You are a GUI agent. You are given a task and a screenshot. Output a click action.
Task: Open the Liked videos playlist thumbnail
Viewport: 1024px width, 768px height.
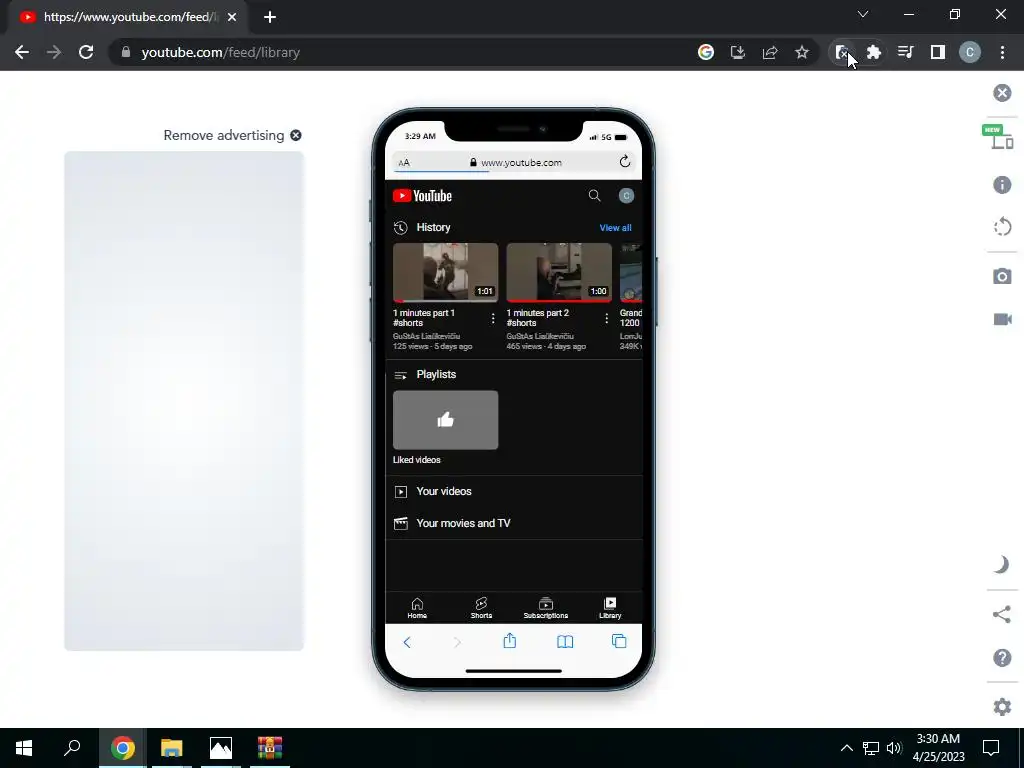445,420
